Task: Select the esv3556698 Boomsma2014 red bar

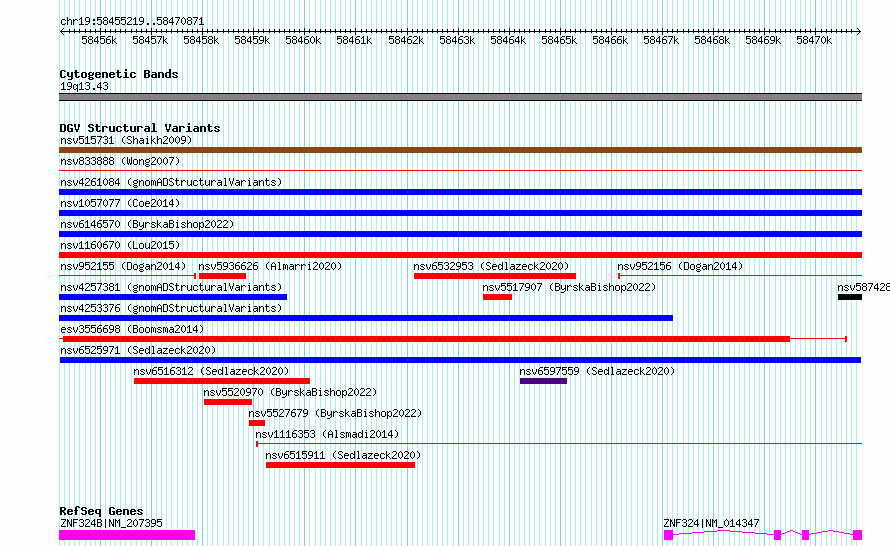Action: click(453, 339)
